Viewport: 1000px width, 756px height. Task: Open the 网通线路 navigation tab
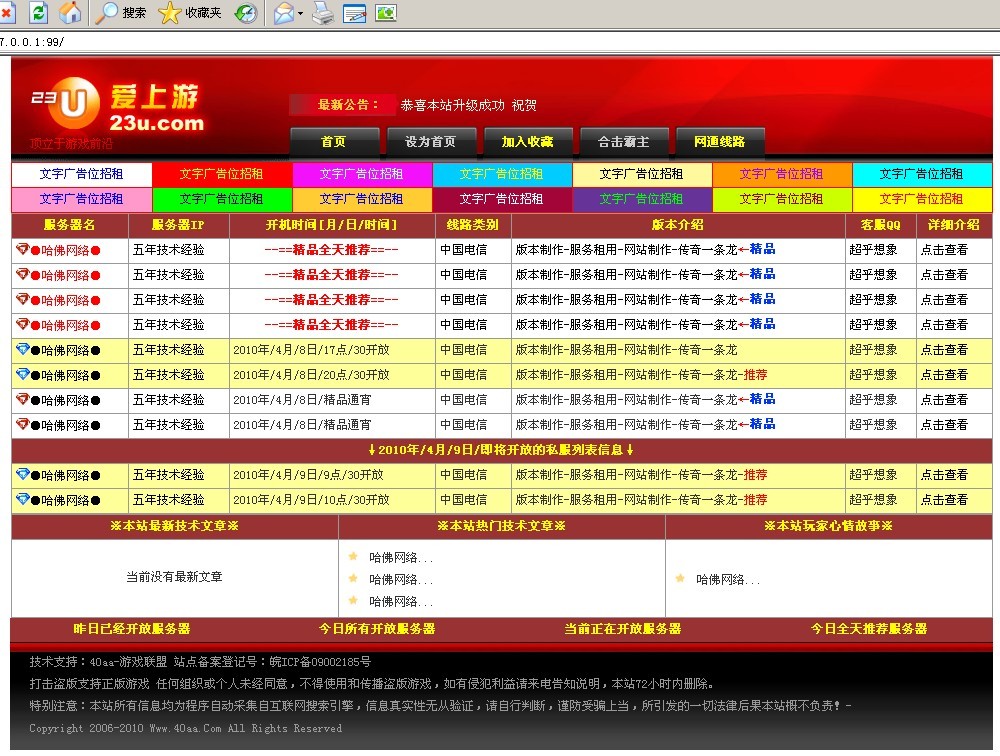[x=722, y=142]
